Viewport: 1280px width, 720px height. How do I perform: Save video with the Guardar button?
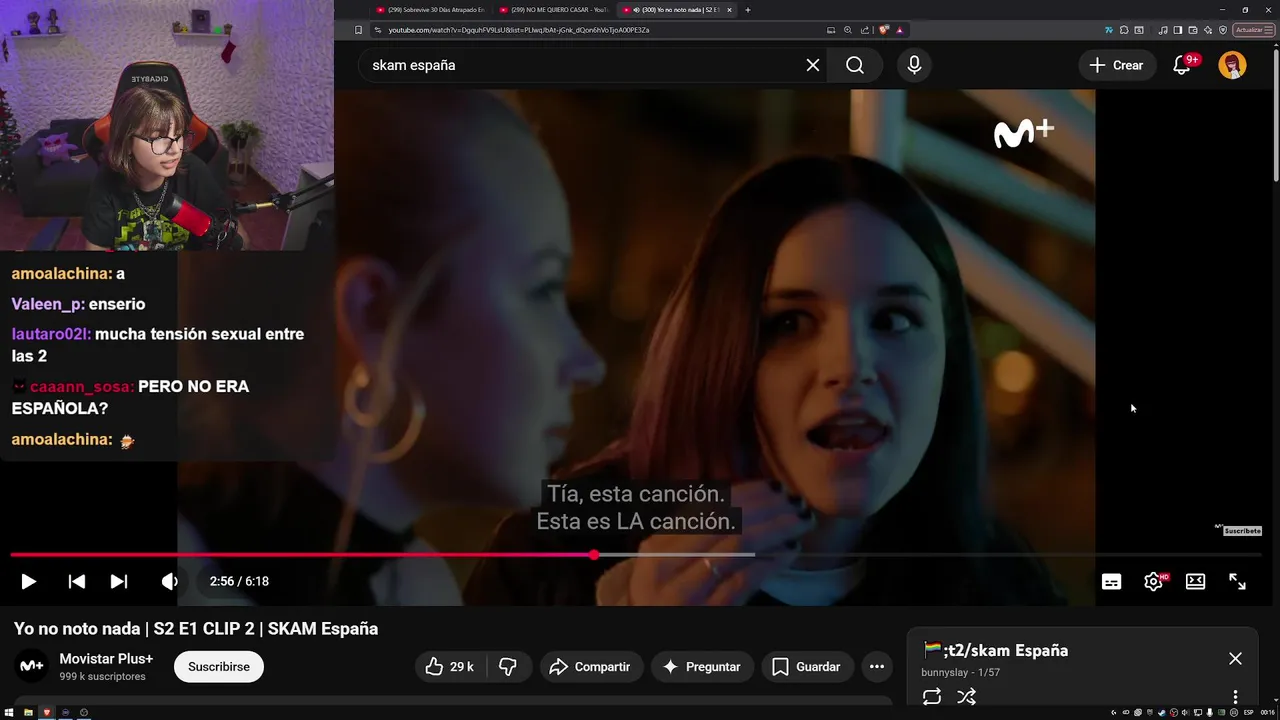tap(806, 667)
